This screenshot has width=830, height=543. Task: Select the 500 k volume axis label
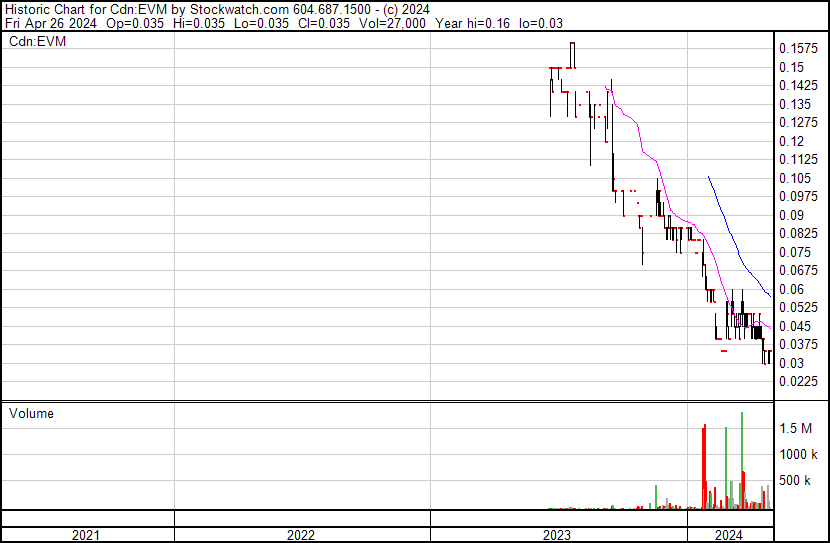tap(796, 481)
